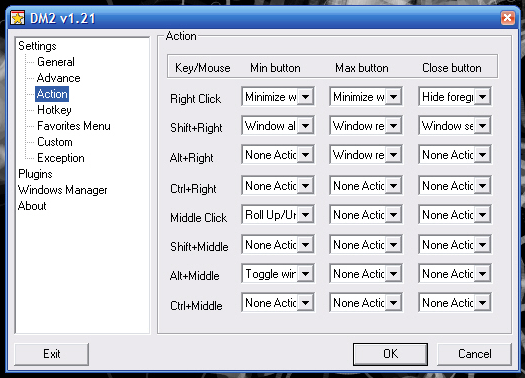Open Alt+Middle Max button dropdown
Image resolution: width=525 pixels, height=378 pixels.
point(393,274)
